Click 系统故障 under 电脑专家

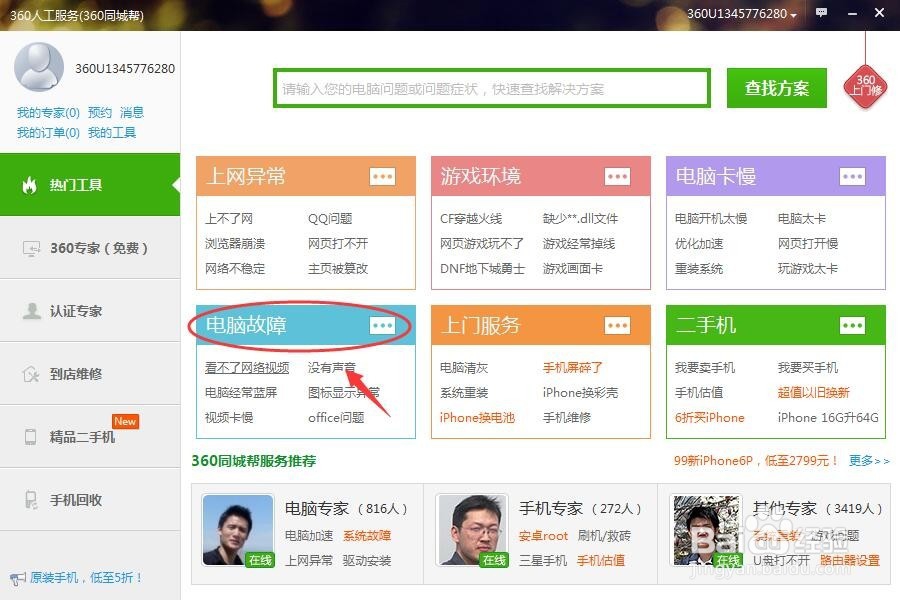[x=367, y=536]
